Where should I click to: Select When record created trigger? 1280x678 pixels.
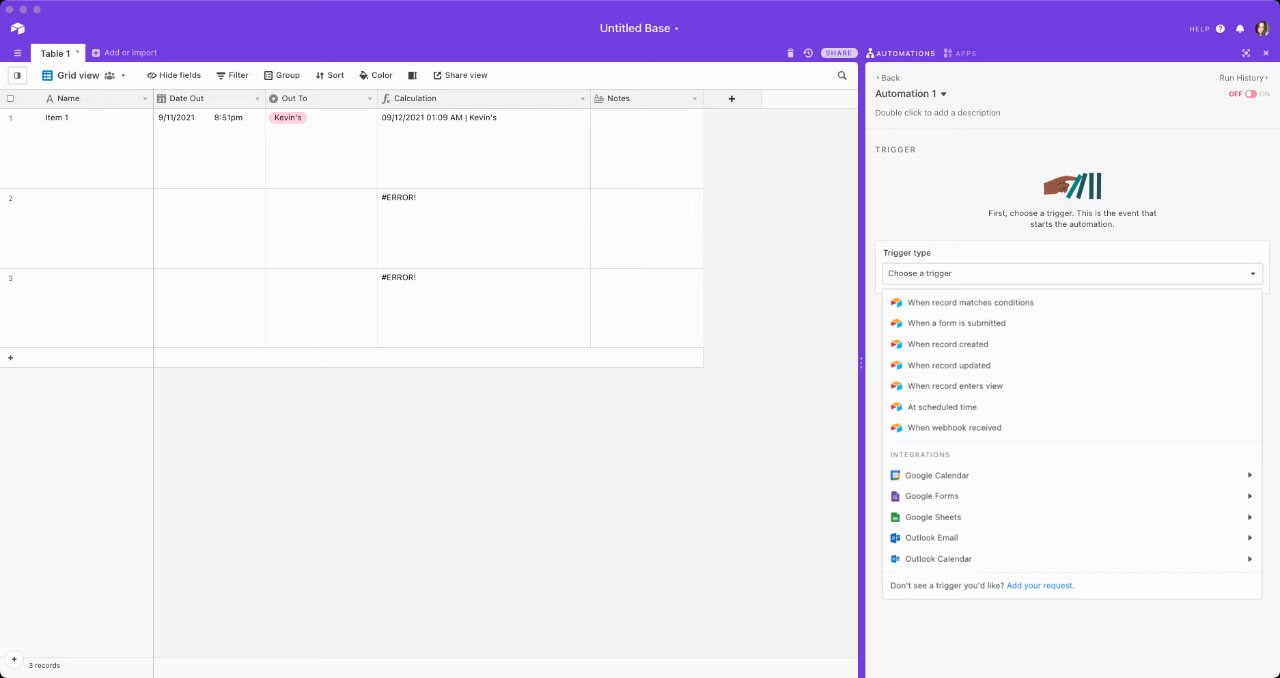click(x=1071, y=344)
